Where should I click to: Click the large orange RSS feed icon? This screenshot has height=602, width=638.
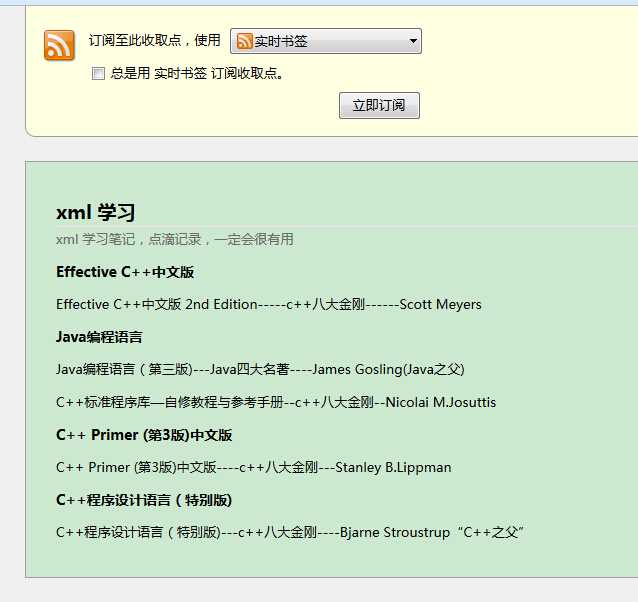click(x=59, y=45)
